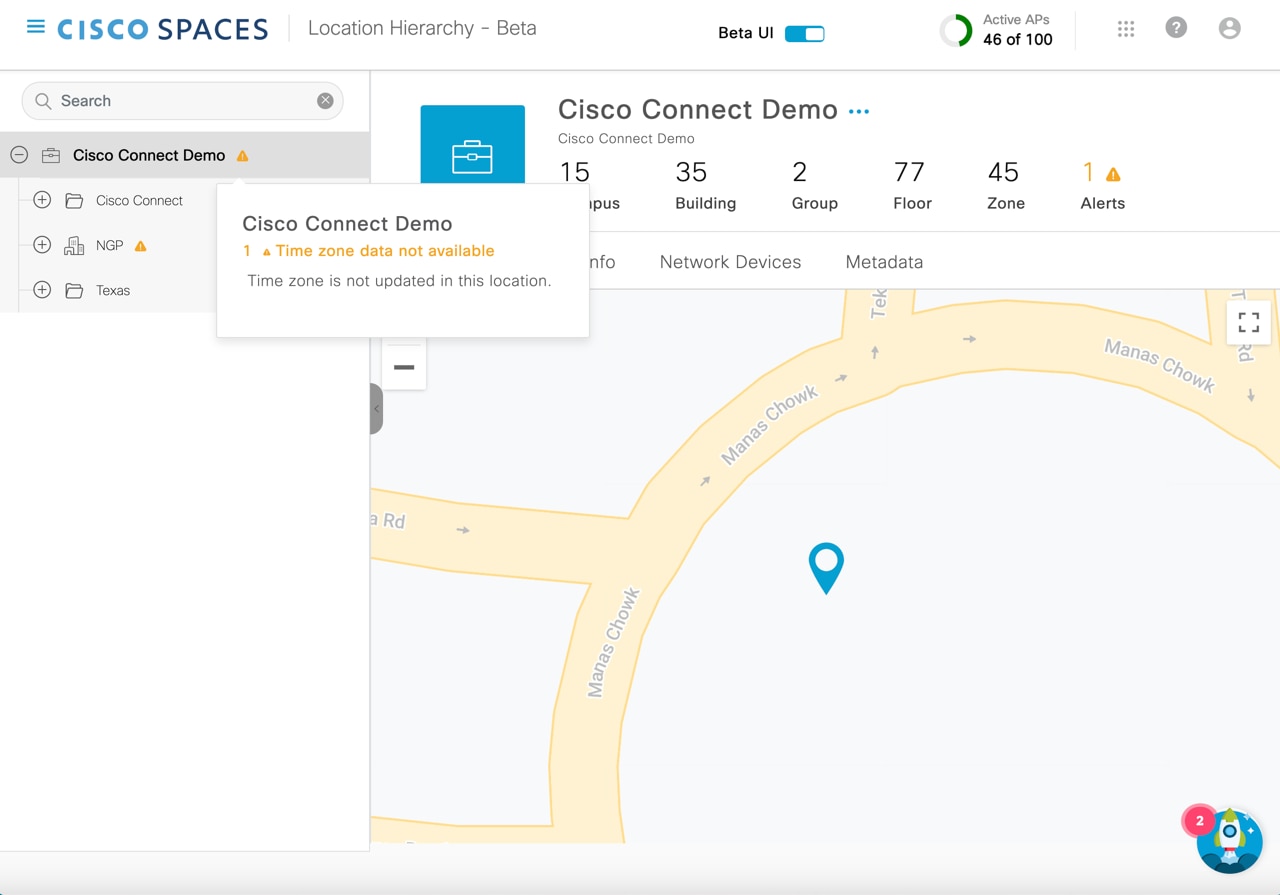
Task: Click into the Search field
Action: tap(183, 101)
